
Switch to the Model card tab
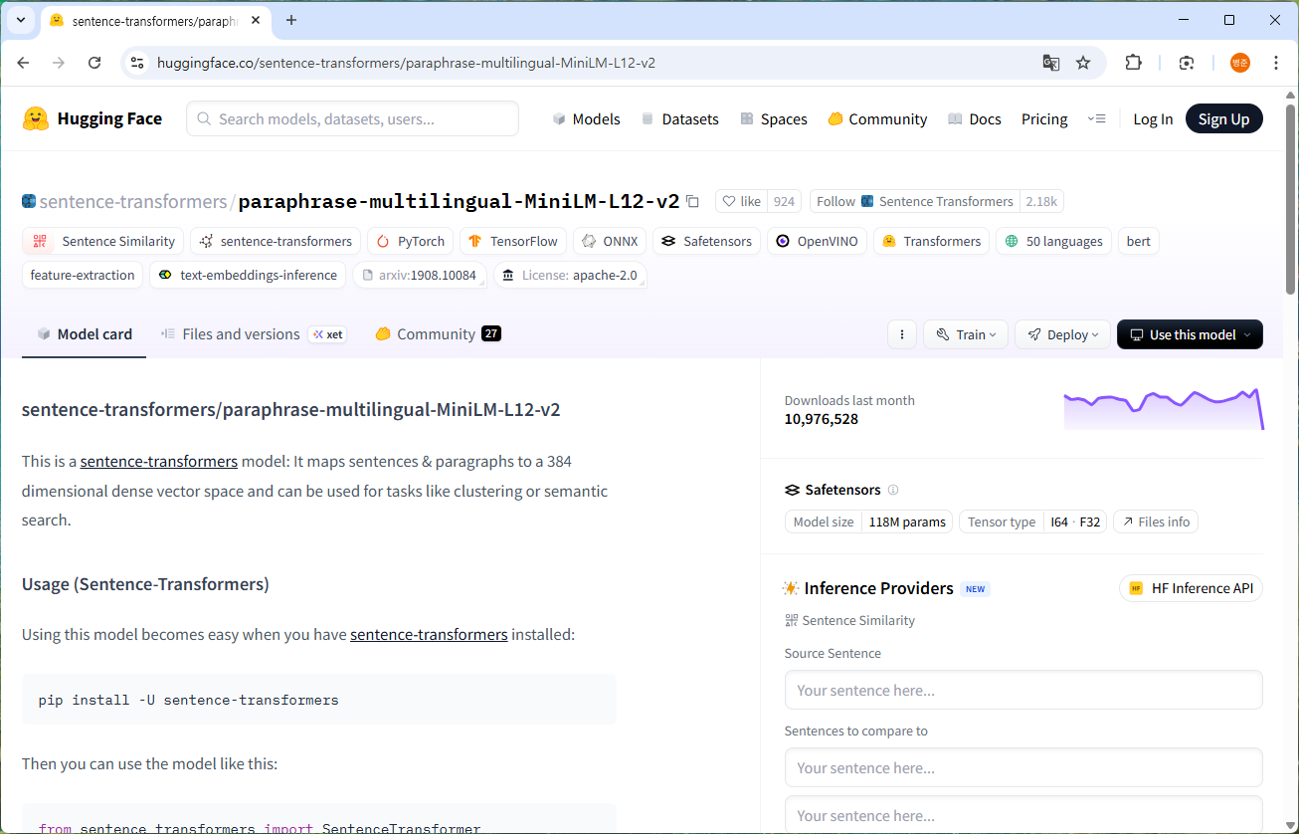coord(84,335)
